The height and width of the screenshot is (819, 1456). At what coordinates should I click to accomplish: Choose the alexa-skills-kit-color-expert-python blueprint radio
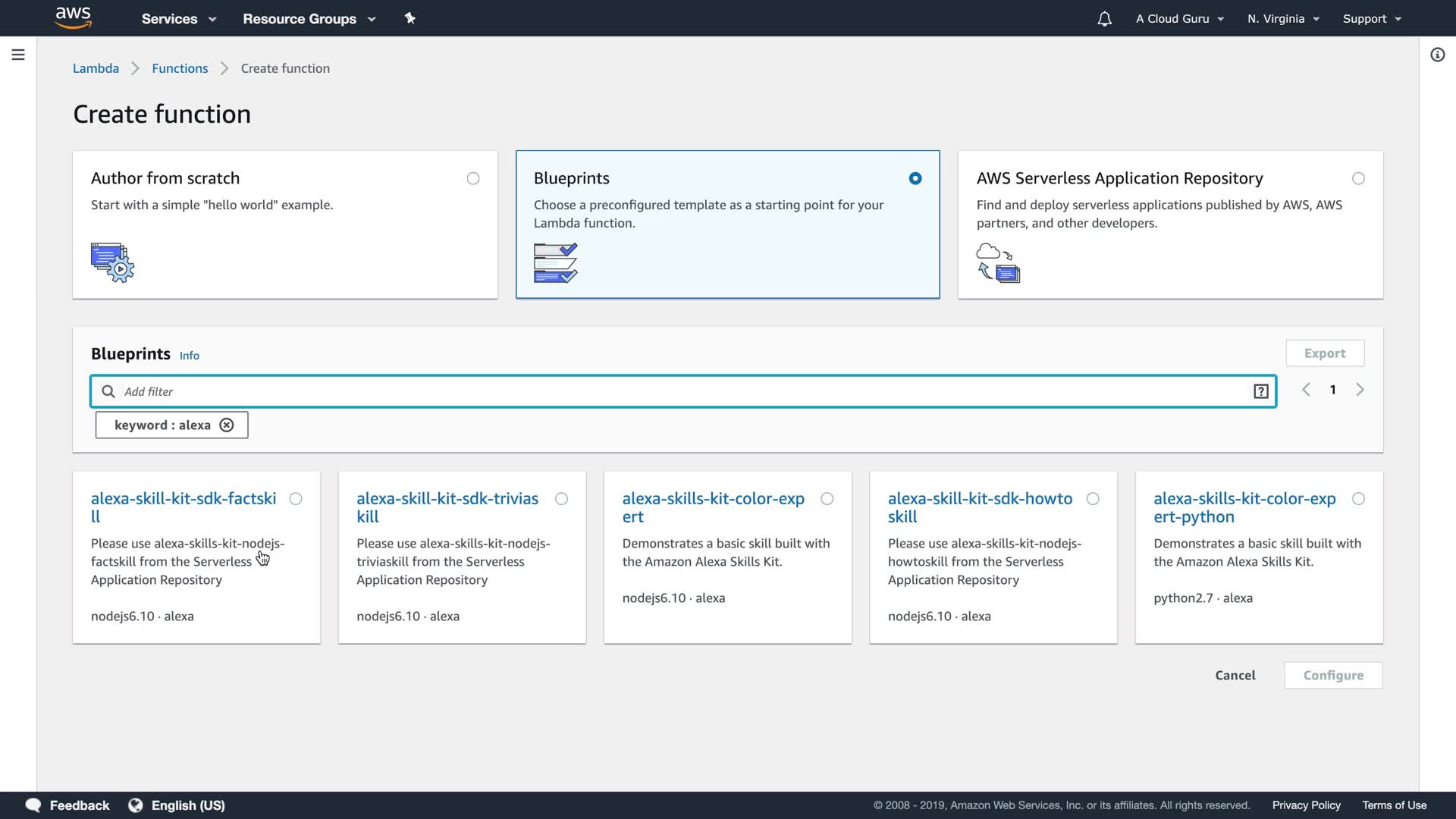pos(1358,499)
